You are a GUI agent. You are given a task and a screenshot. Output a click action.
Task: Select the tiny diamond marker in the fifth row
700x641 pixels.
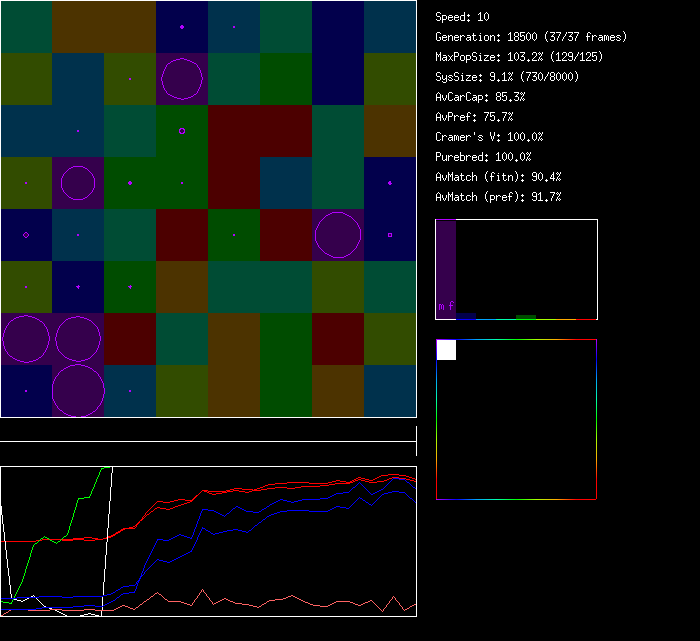point(26,235)
